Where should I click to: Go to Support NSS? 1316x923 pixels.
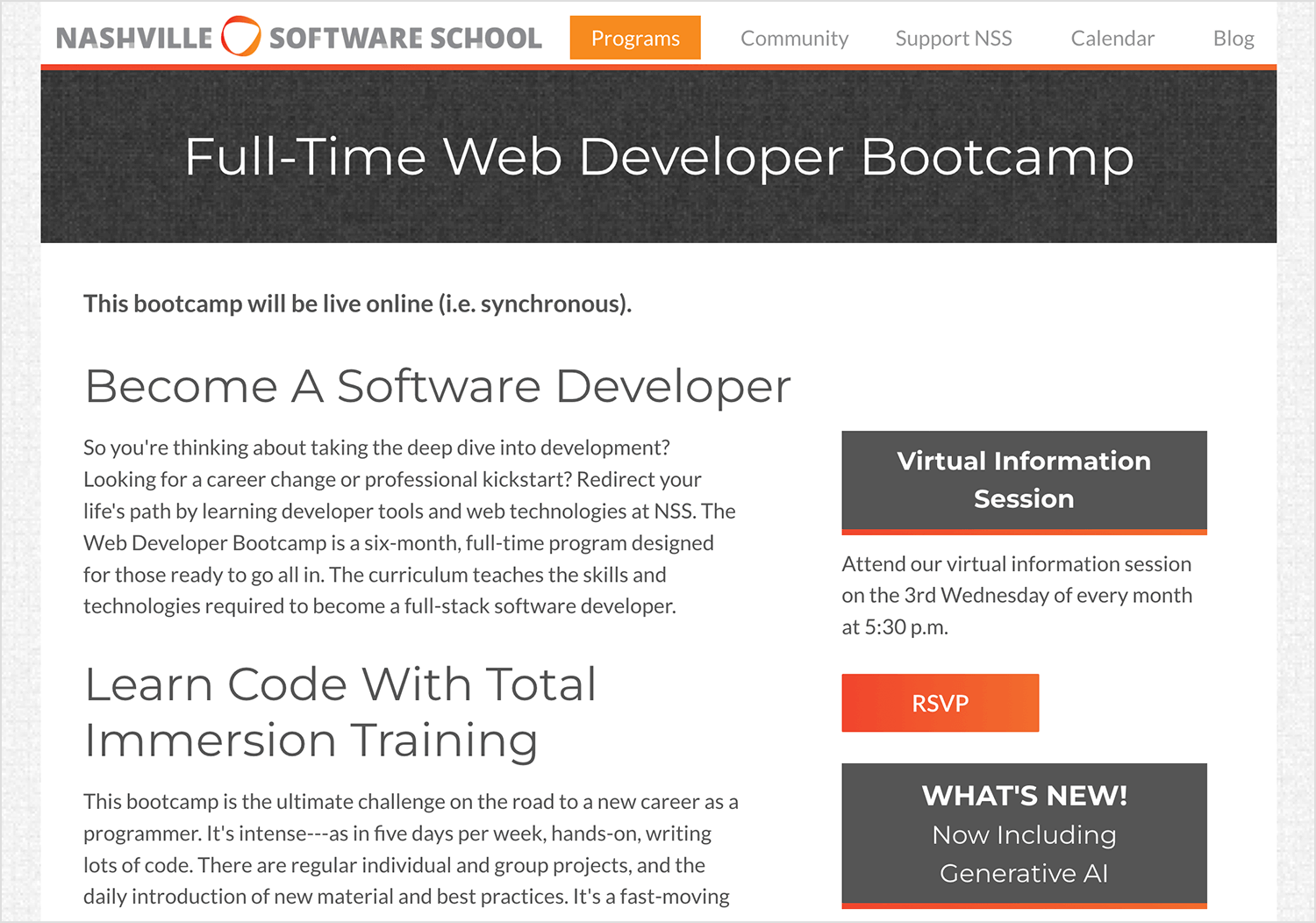954,39
